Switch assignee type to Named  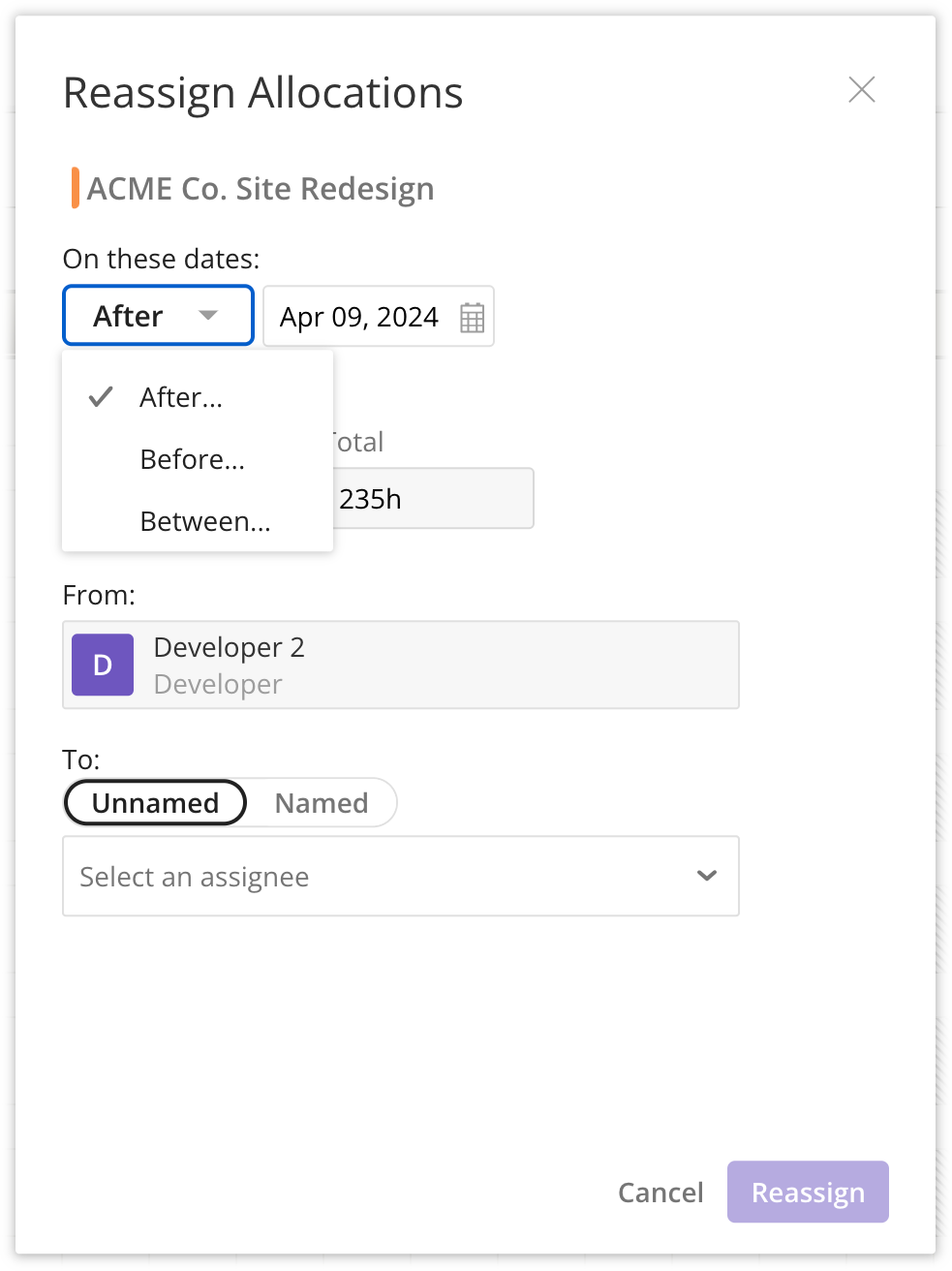(x=322, y=803)
